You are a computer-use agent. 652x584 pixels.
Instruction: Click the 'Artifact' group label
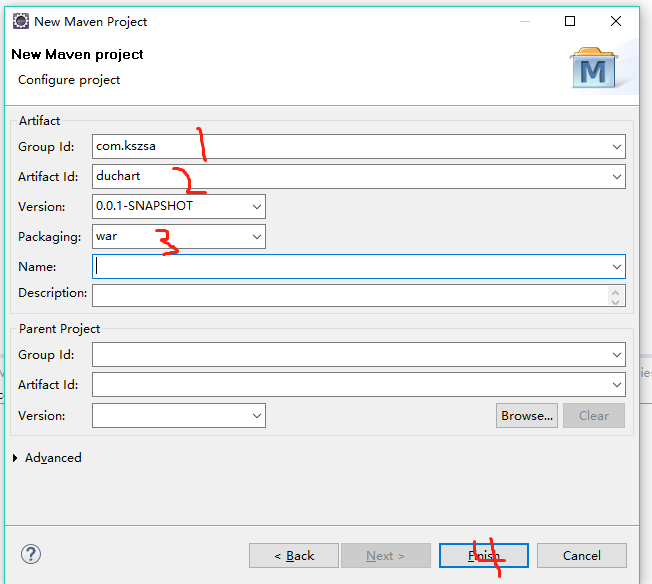40,121
